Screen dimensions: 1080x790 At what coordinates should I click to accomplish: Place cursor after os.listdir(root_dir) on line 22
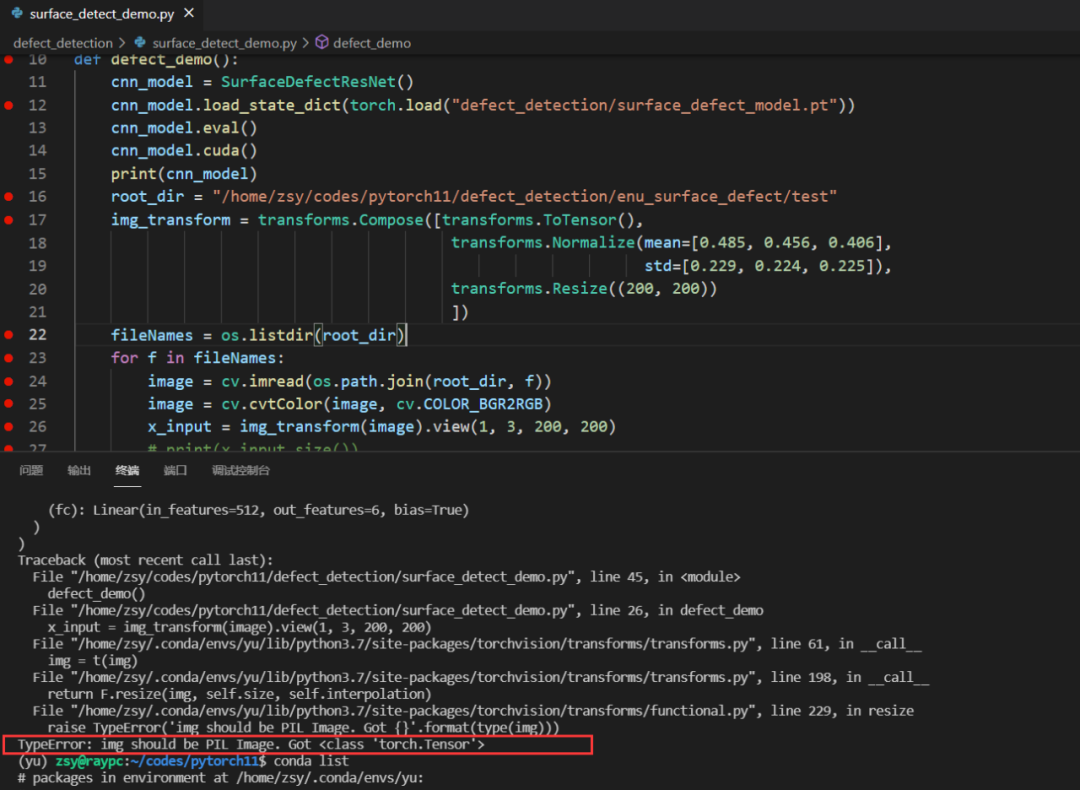pos(407,335)
